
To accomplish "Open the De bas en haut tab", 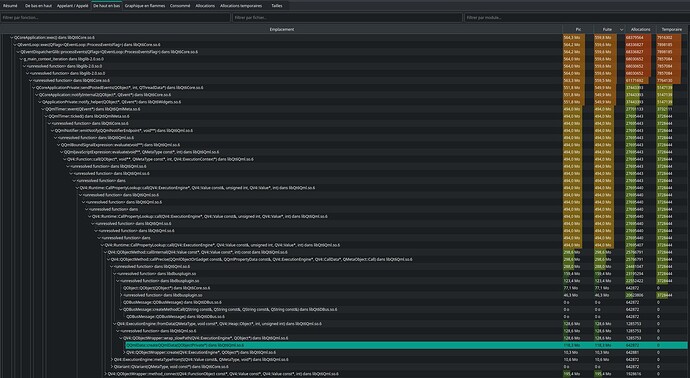I will point(38,6).
